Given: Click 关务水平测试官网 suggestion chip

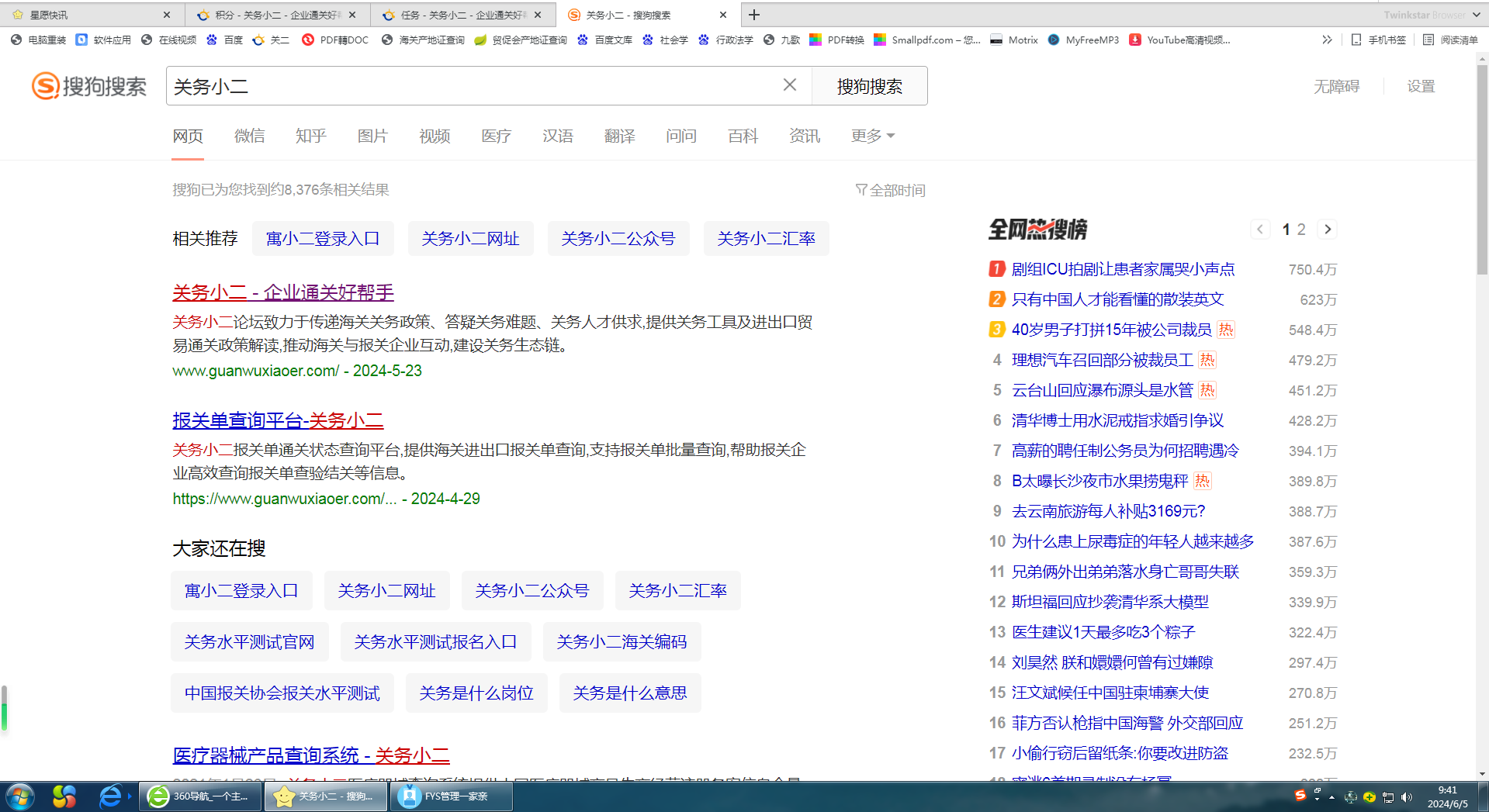Looking at the screenshot, I should point(250,642).
